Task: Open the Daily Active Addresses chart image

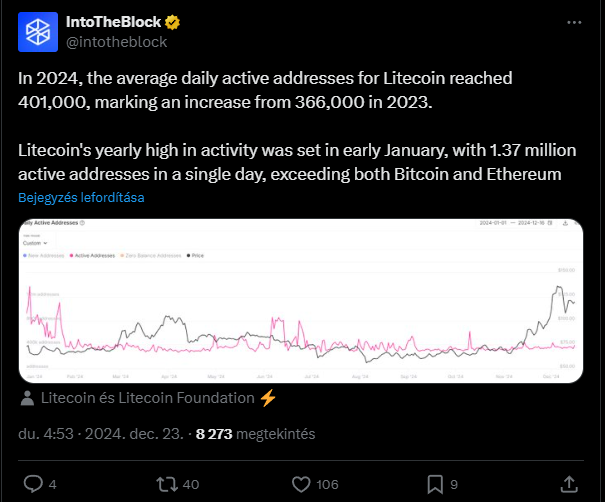Action: point(301,301)
